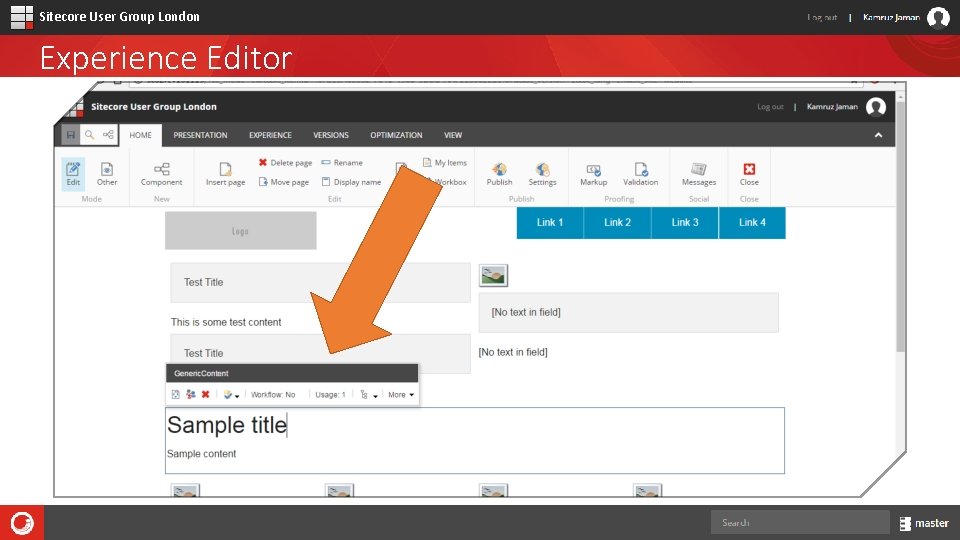Add a new Component from the ribbon
Viewport: 960px width, 540px height.
(162, 174)
